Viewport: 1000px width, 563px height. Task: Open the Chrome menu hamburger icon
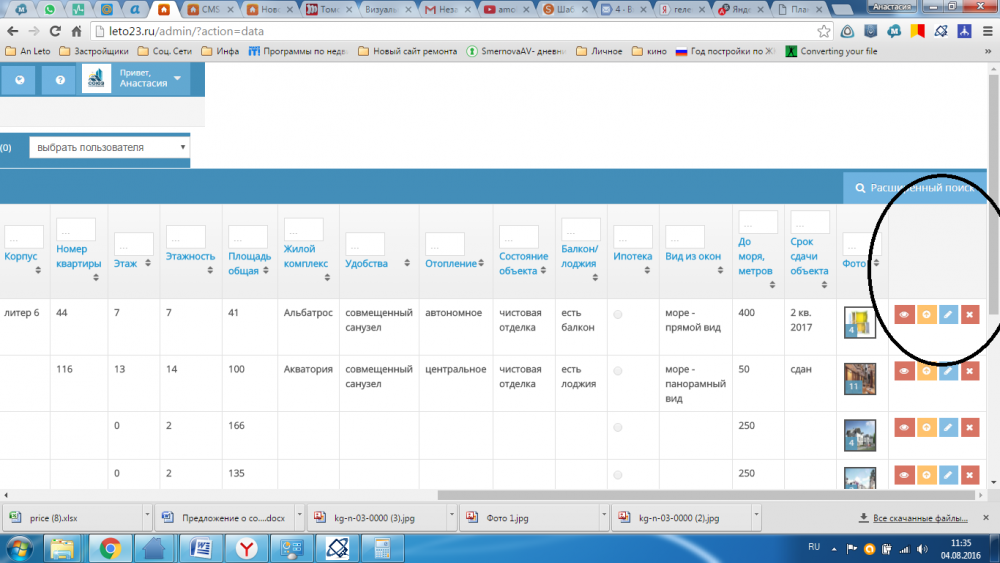(x=987, y=31)
